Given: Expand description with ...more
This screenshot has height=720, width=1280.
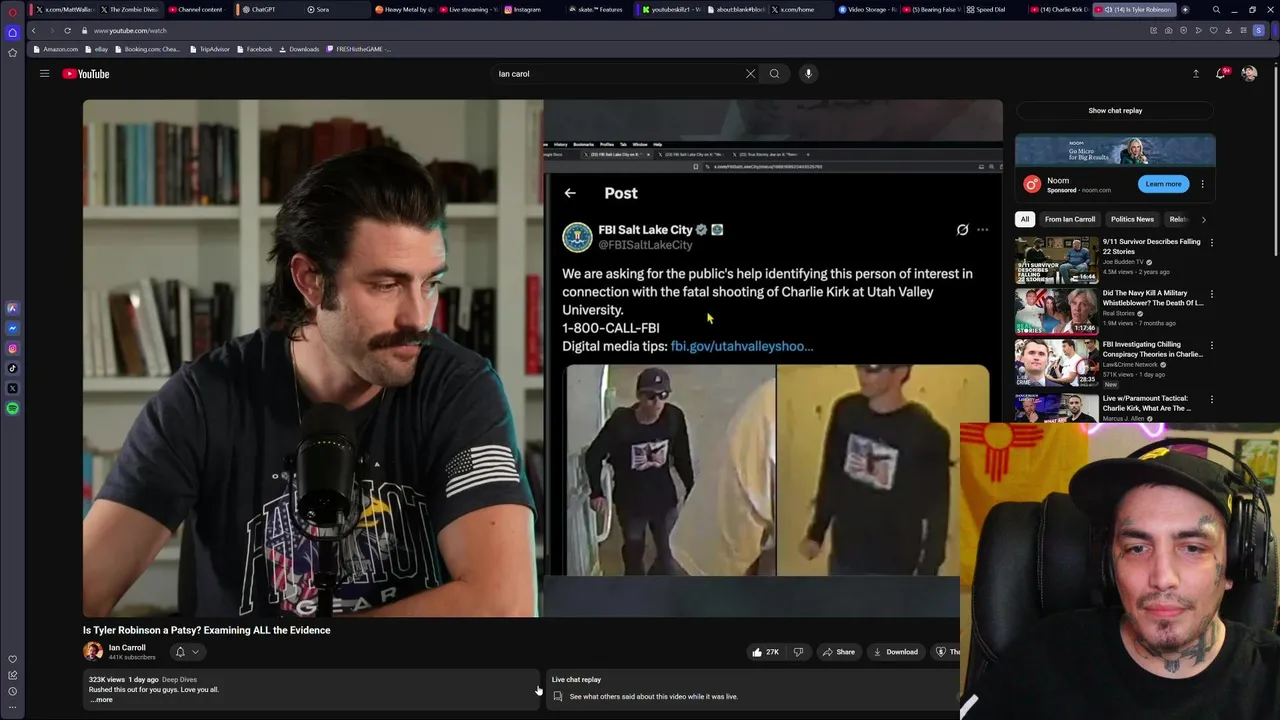Looking at the screenshot, I should click(x=101, y=700).
